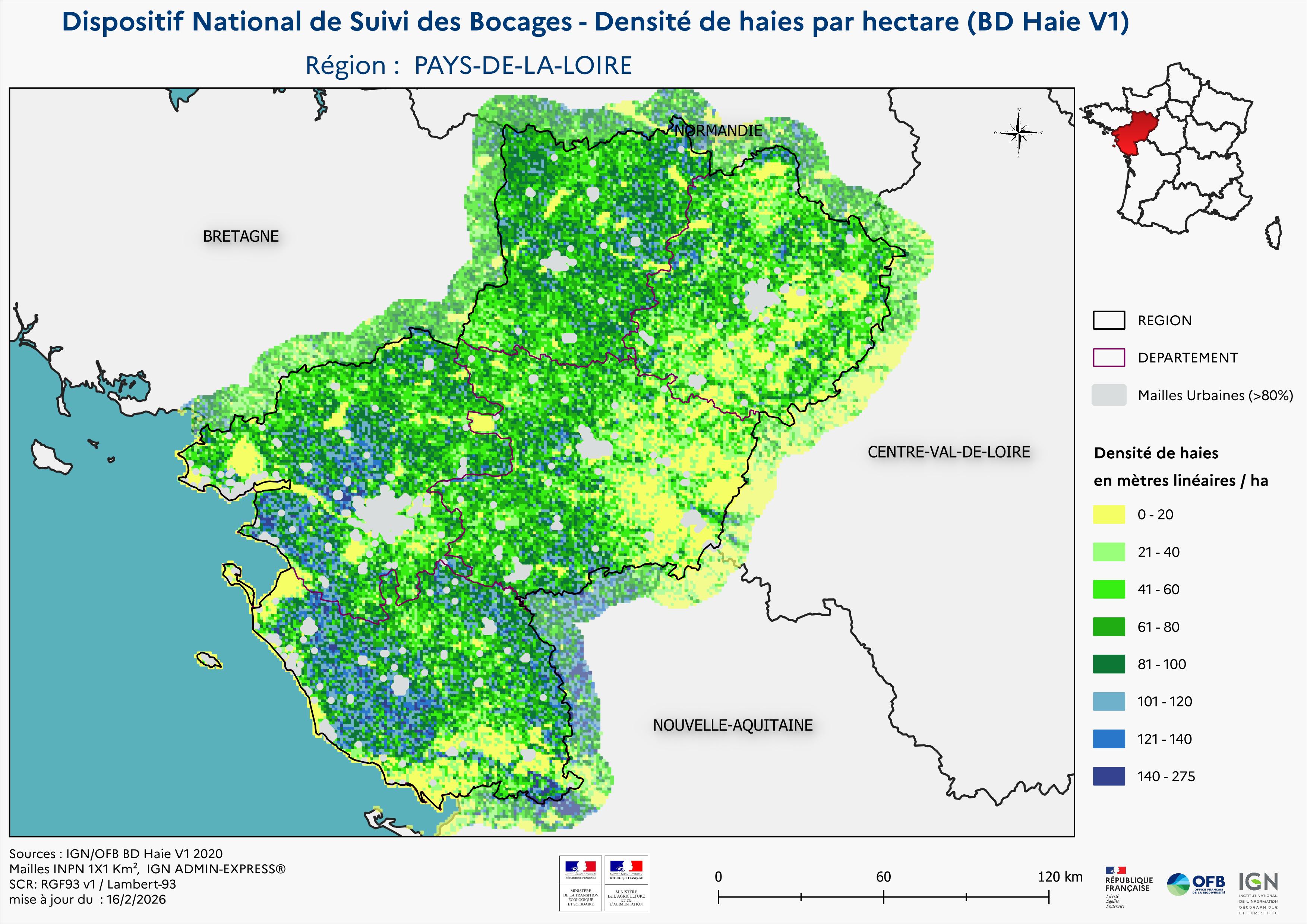Click the NOUVELLE-AQUITAINE map label
This screenshot has width=1307, height=924.
pyautogui.click(x=733, y=725)
